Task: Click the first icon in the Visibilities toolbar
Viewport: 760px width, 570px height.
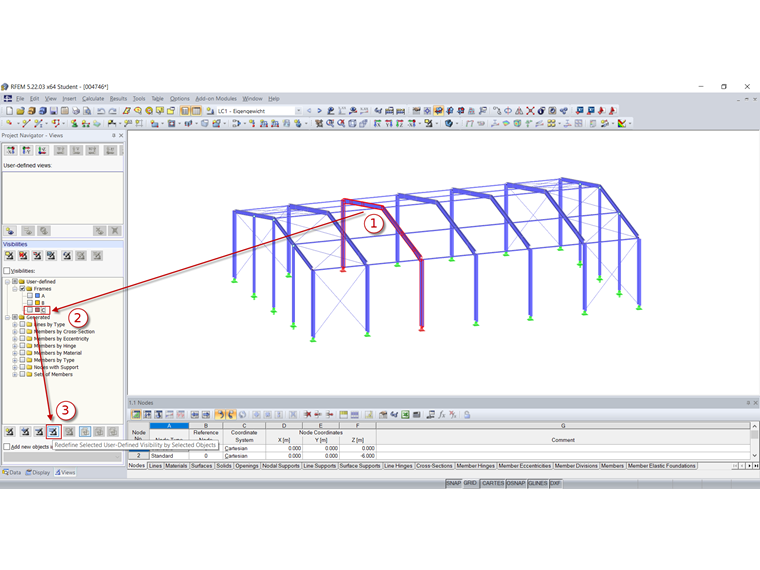Action: point(9,255)
